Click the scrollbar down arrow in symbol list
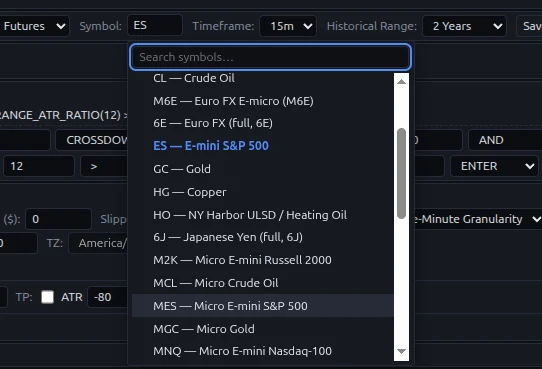542x369 pixels. [401, 351]
